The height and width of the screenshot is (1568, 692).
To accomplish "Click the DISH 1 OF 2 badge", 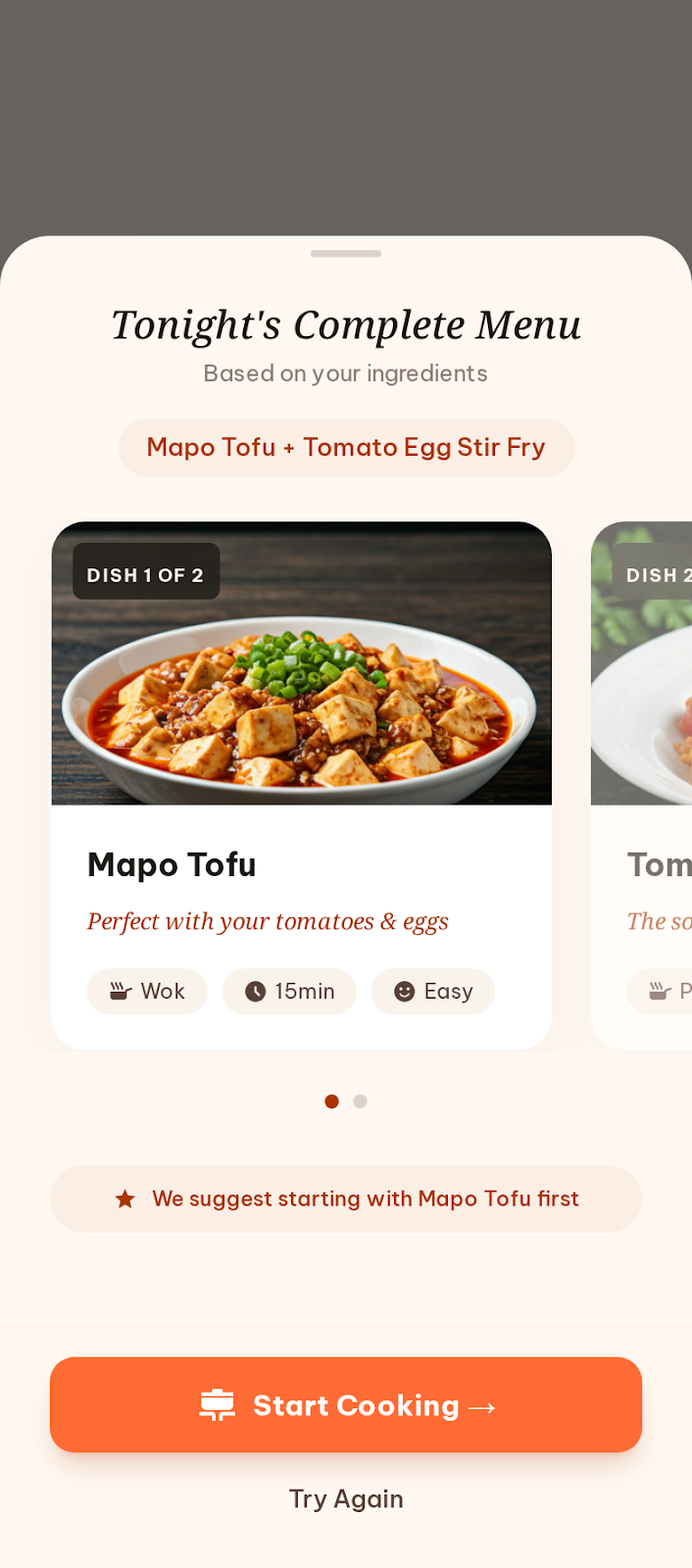I will click(x=145, y=573).
